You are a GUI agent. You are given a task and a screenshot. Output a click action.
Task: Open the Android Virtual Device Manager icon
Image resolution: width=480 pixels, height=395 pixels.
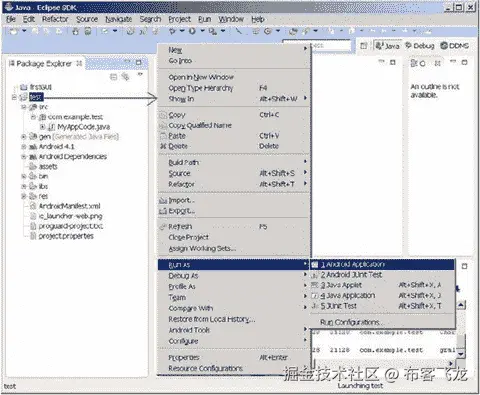(x=88, y=31)
